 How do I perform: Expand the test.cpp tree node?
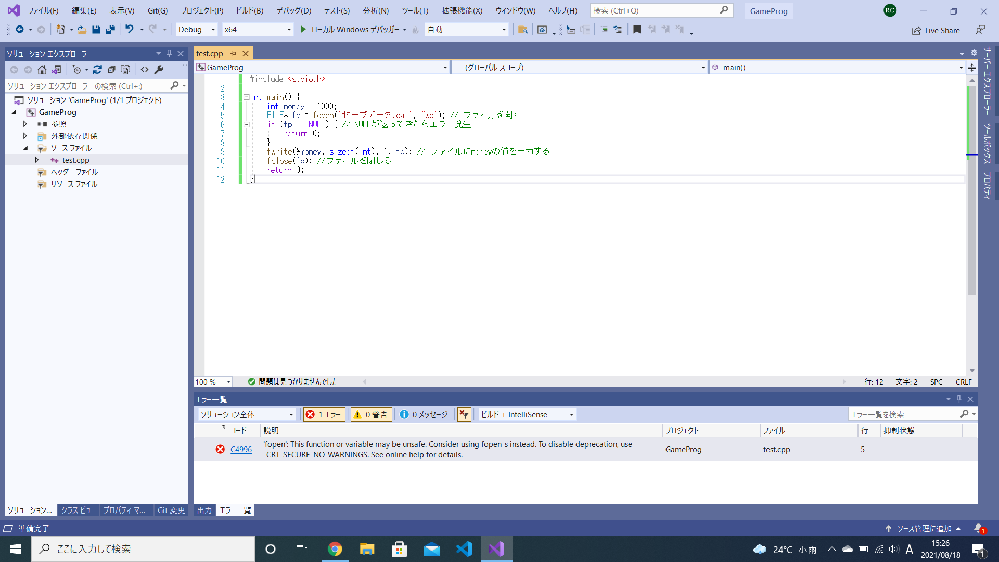37,160
